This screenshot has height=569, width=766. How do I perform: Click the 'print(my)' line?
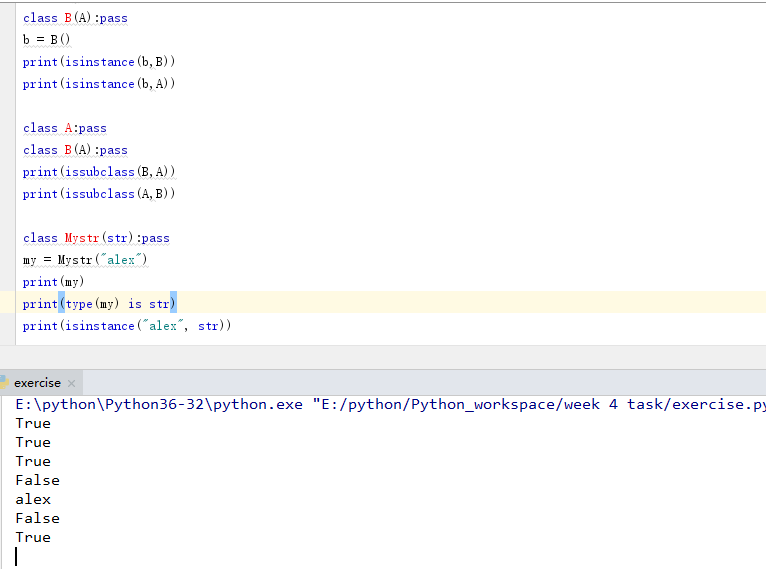(53, 282)
